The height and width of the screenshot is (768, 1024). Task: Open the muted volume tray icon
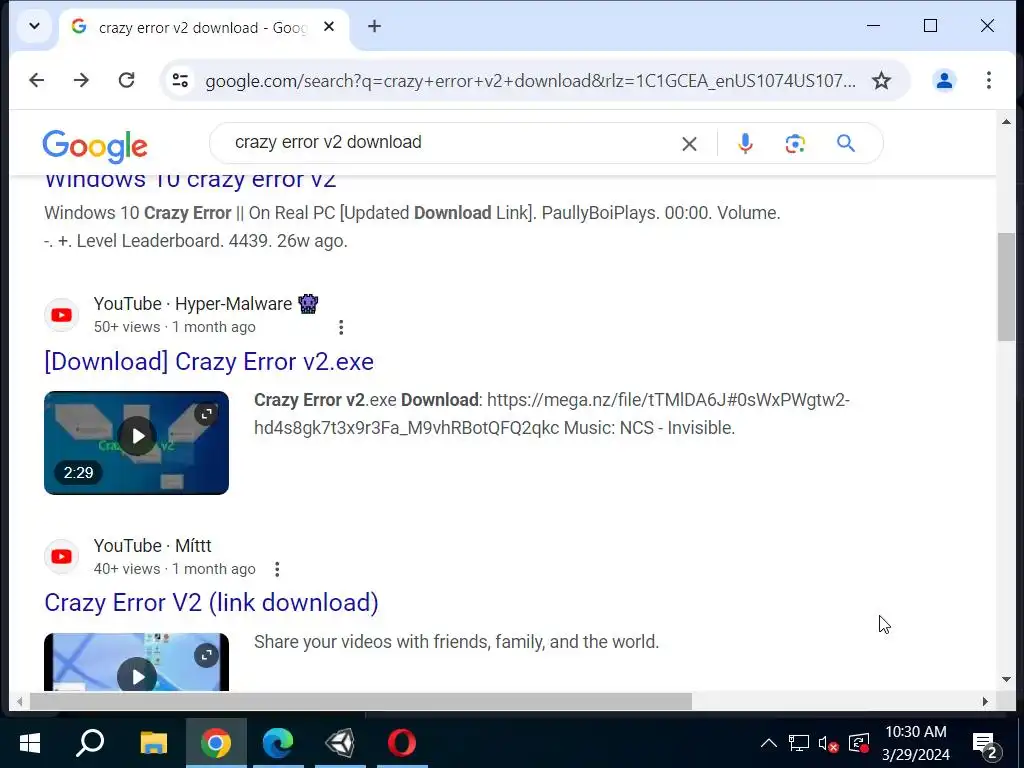(x=828, y=743)
